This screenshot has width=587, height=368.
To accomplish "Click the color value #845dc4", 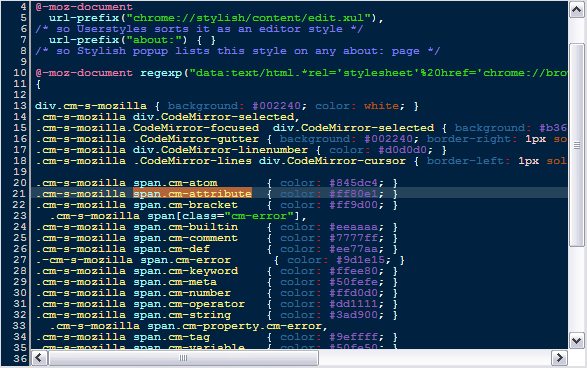I will 353,183.
